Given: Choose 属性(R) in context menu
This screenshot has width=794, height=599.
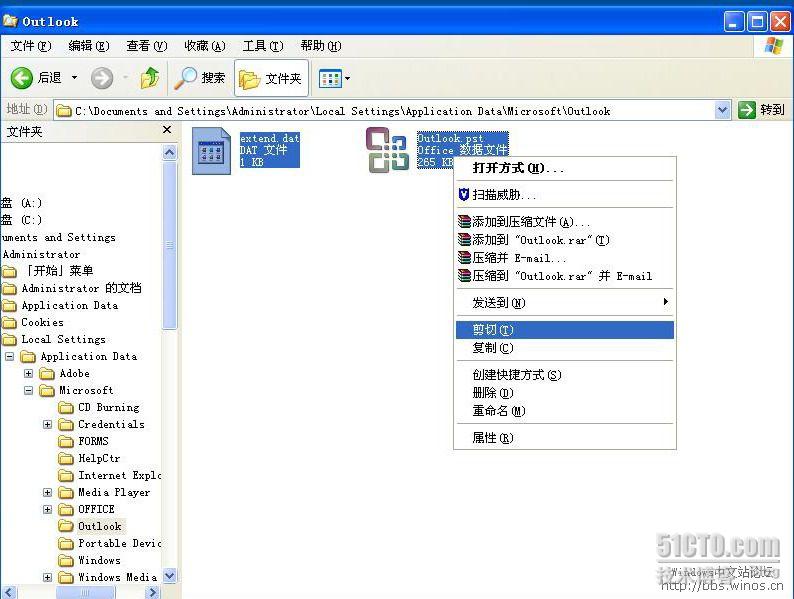Looking at the screenshot, I should click(x=565, y=438).
